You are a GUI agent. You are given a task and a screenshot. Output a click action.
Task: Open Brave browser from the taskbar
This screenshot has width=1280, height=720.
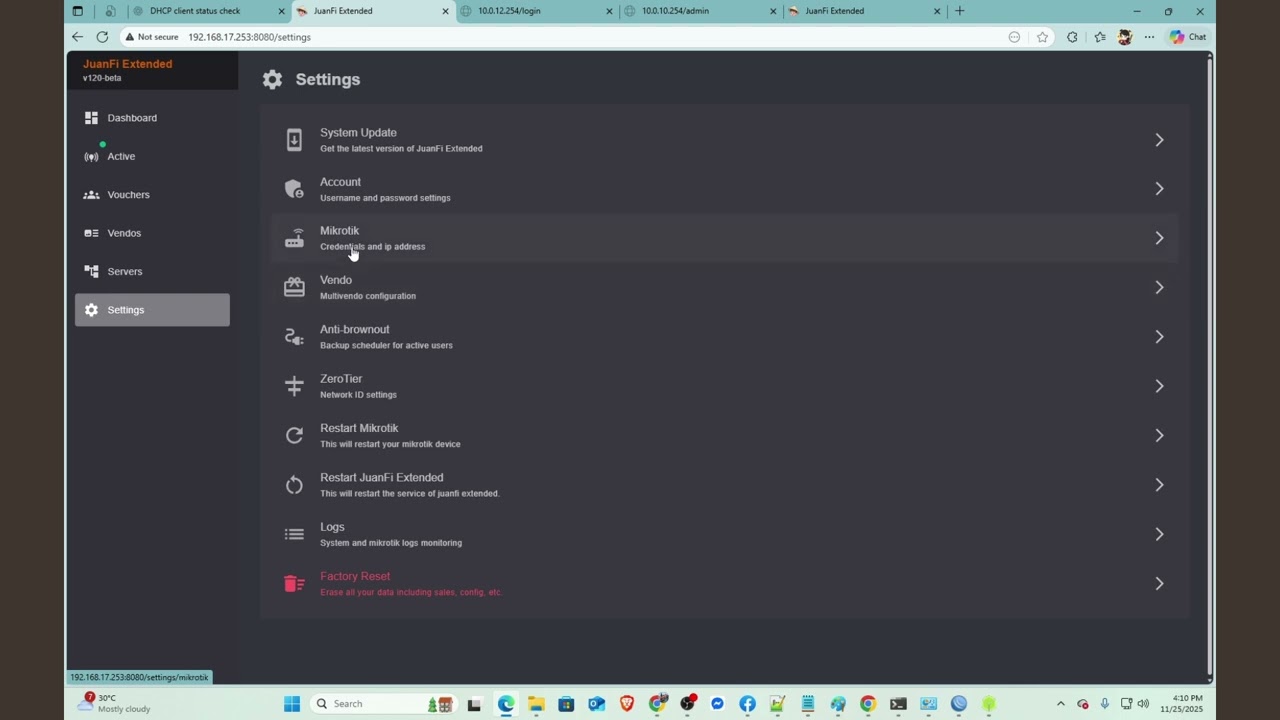pos(627,704)
